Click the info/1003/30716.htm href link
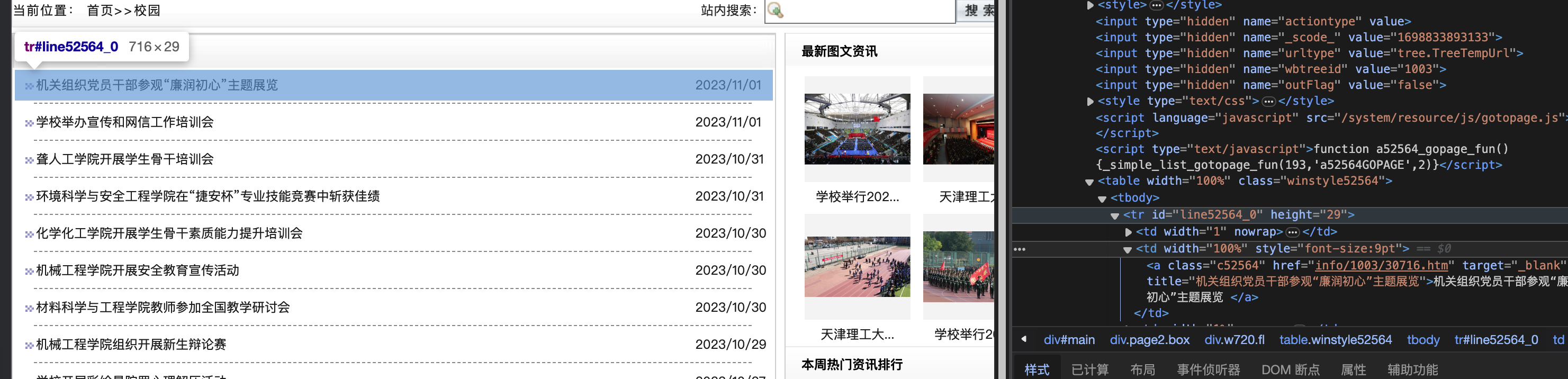The height and width of the screenshot is (379, 1568). (x=1381, y=266)
